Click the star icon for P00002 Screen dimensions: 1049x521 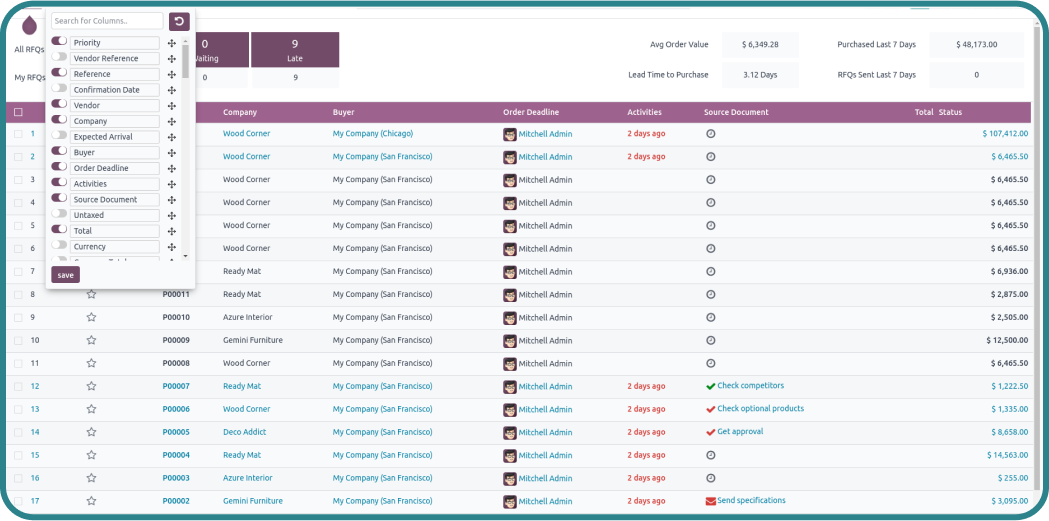tap(91, 501)
